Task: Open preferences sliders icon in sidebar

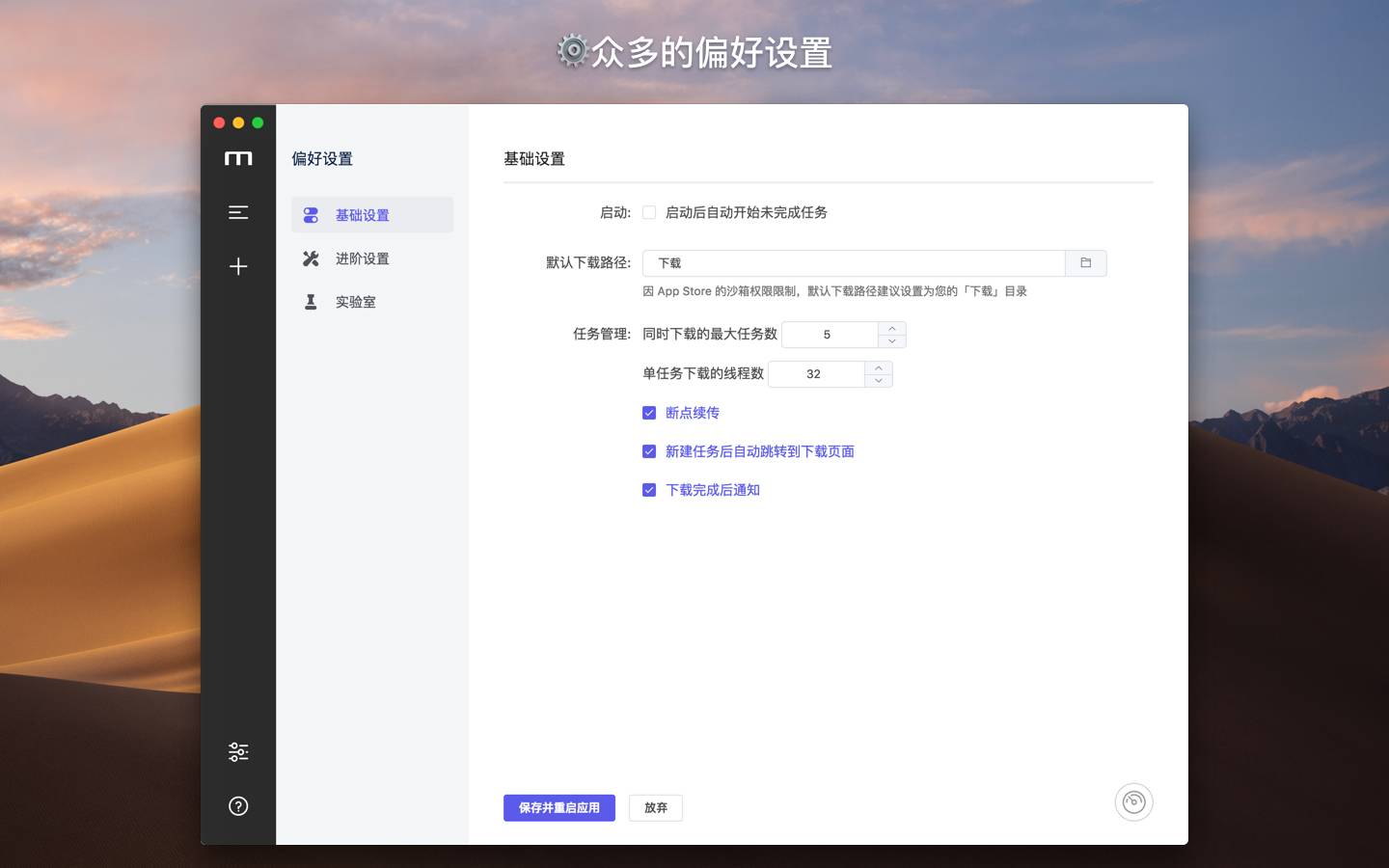Action: pos(238,752)
